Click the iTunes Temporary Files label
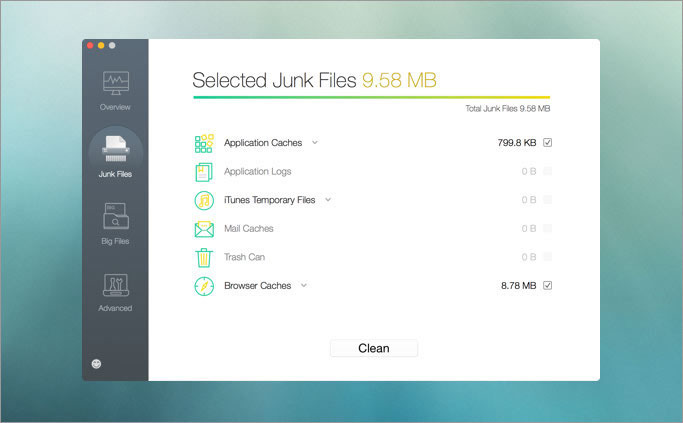Screen dimensions: 683x423 (x=269, y=200)
